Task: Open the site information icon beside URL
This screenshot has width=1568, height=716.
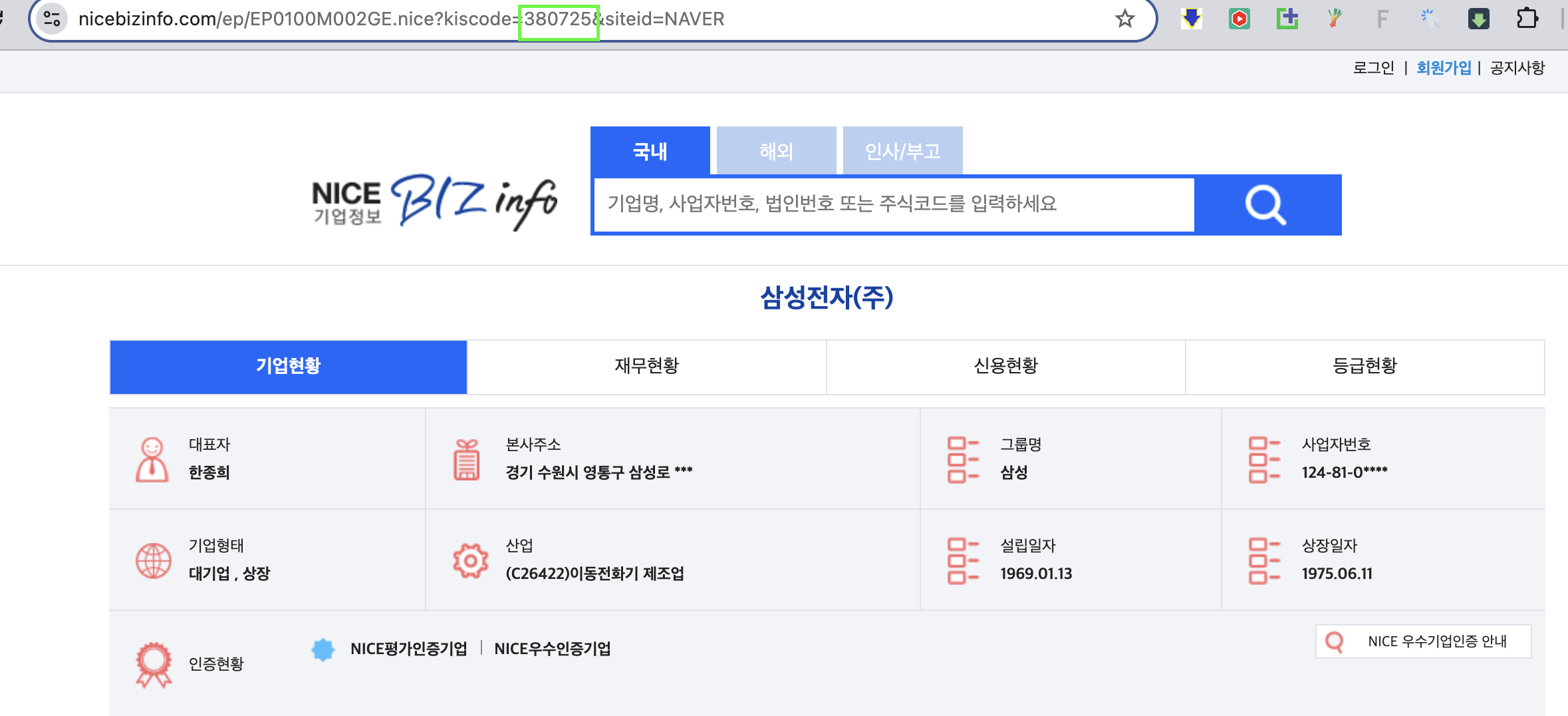Action: [52, 19]
